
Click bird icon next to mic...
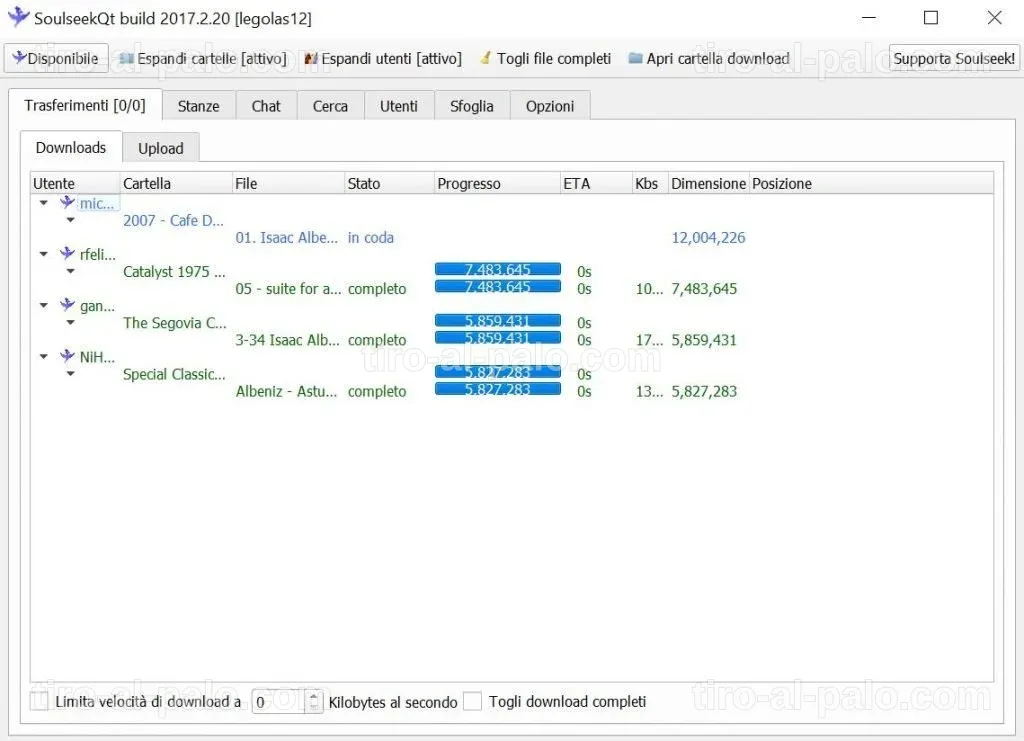[67, 202]
